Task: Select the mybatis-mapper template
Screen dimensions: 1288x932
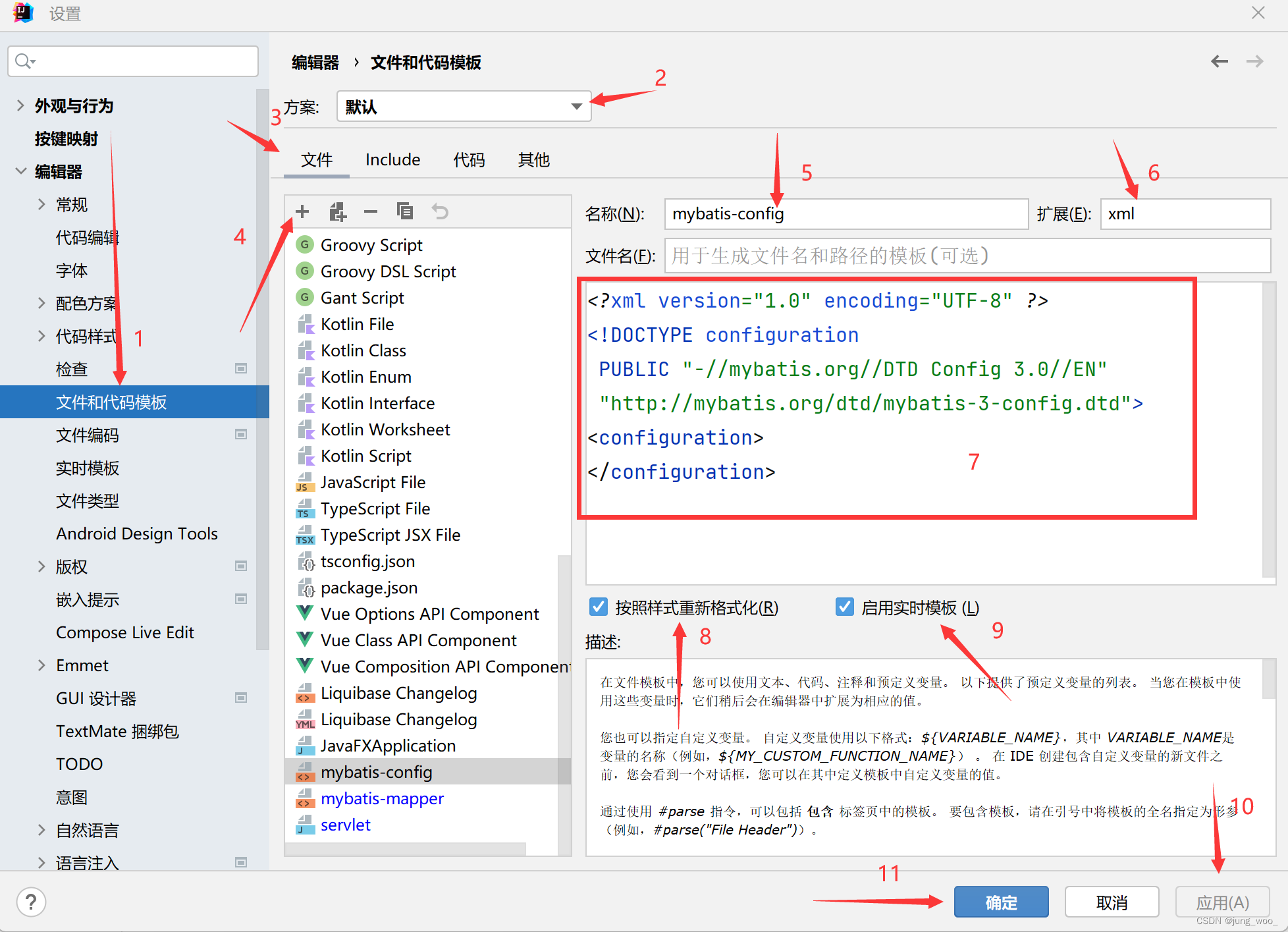Action: [382, 798]
